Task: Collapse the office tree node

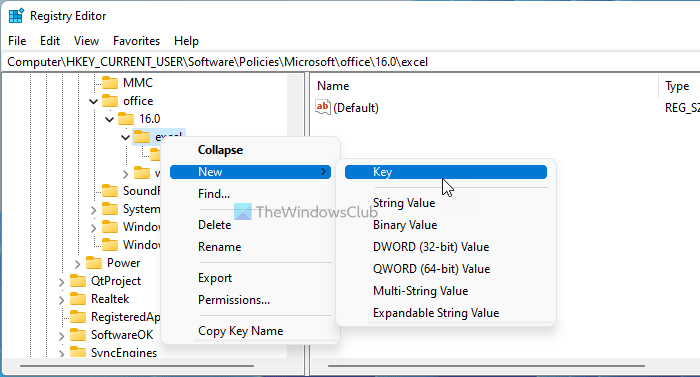Action: pos(93,101)
